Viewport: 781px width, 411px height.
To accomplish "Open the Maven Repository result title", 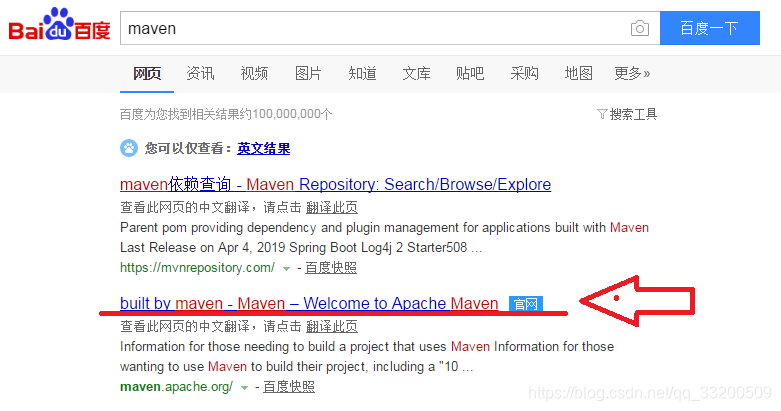I will coord(335,184).
